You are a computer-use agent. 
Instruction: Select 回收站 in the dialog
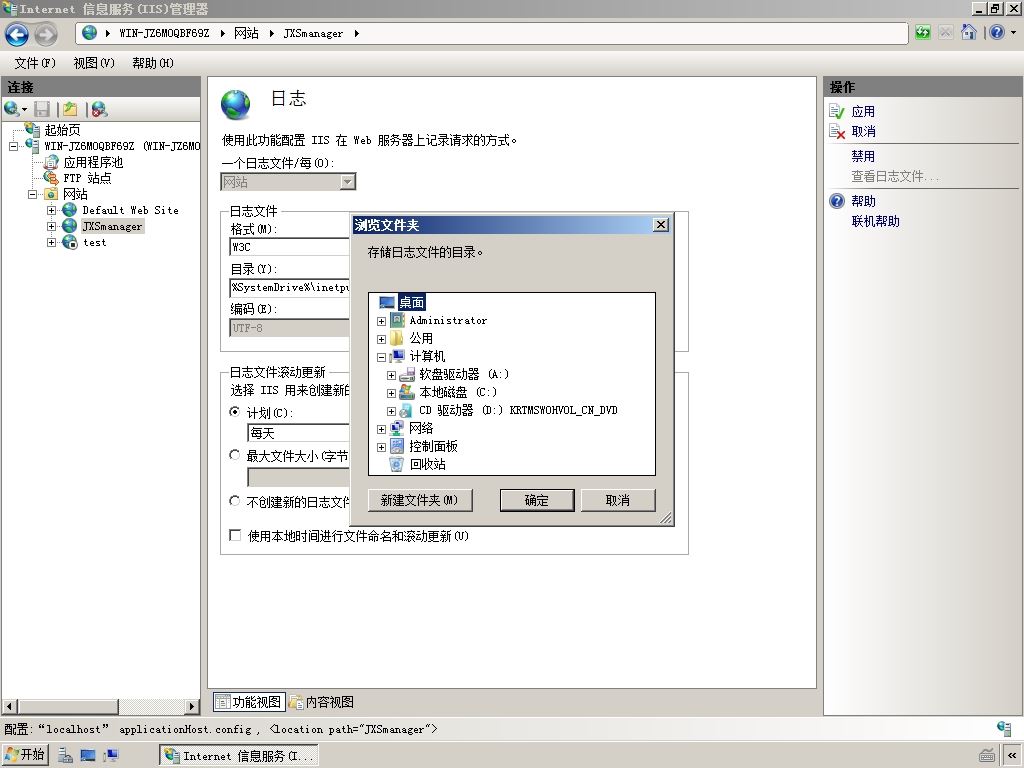click(428, 464)
